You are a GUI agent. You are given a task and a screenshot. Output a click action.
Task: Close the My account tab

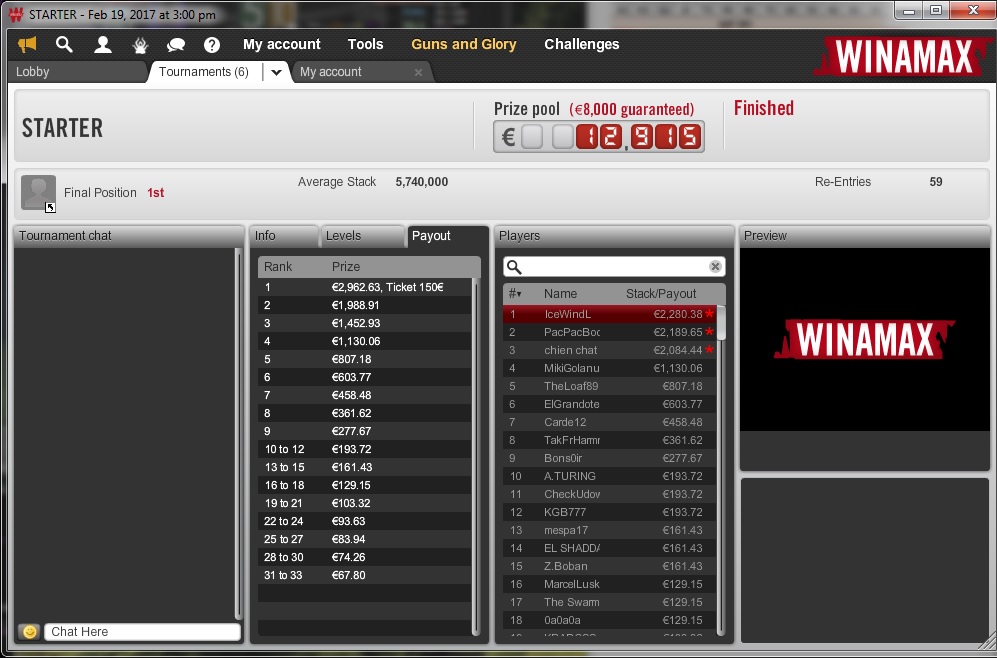tap(418, 72)
